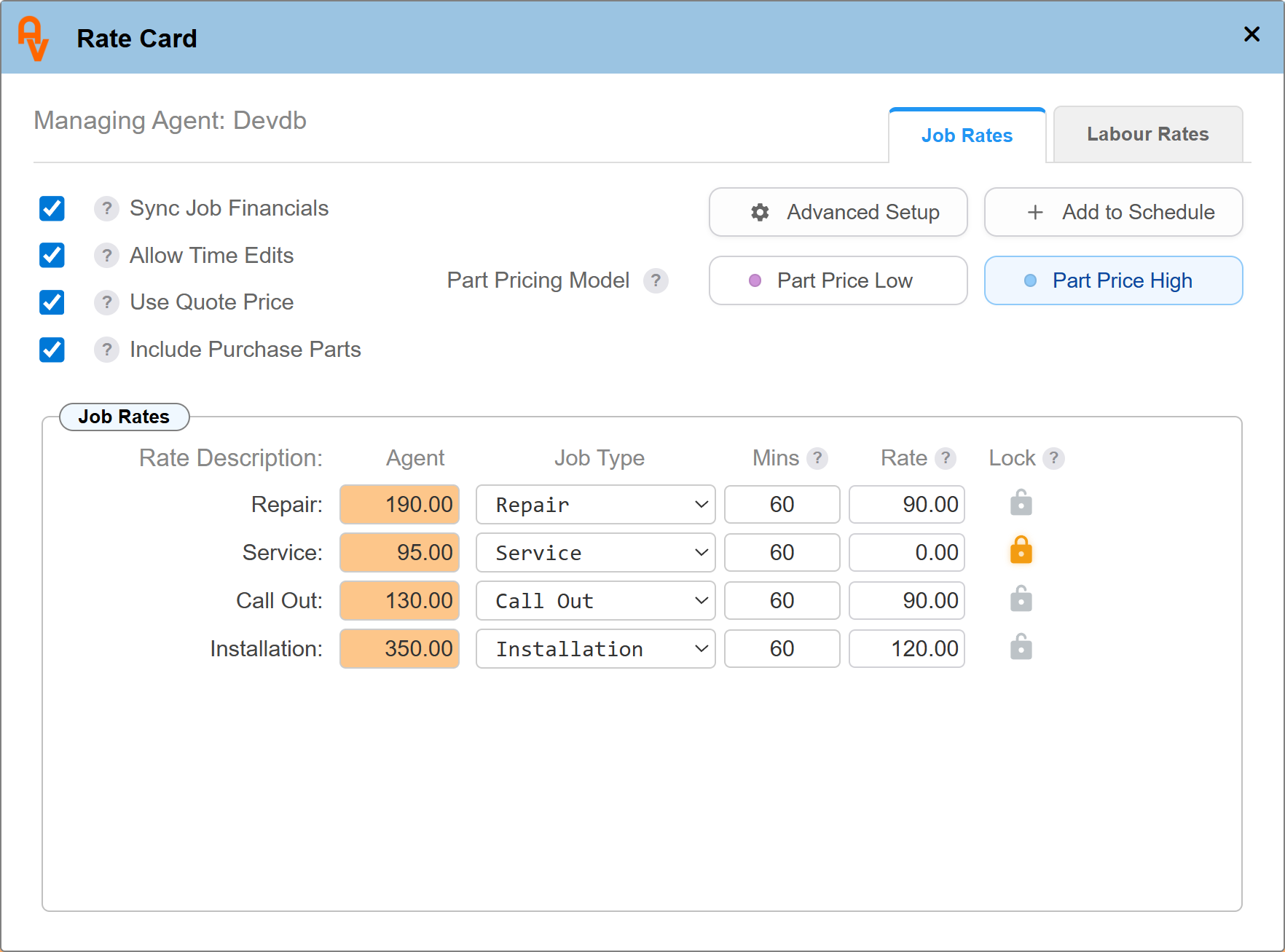Click help icon next to Rate header
Screen dimensions: 1285x952
[945, 458]
